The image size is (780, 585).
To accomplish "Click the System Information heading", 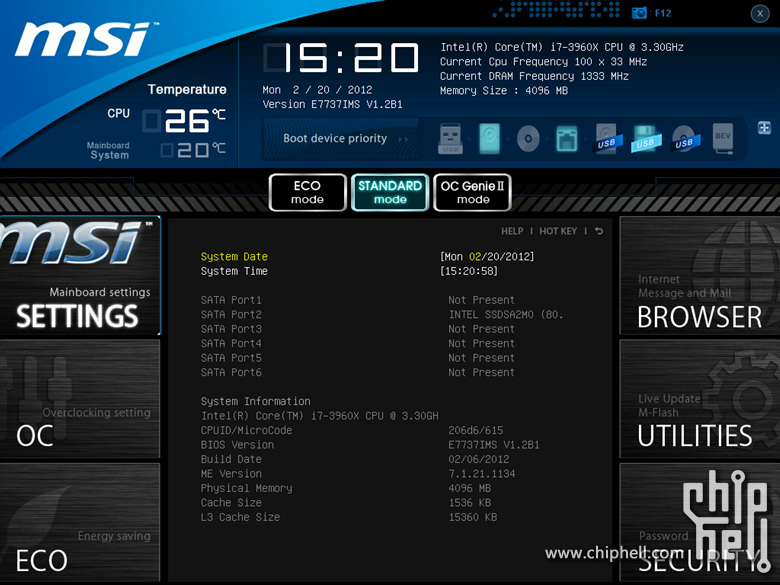I will (x=255, y=401).
